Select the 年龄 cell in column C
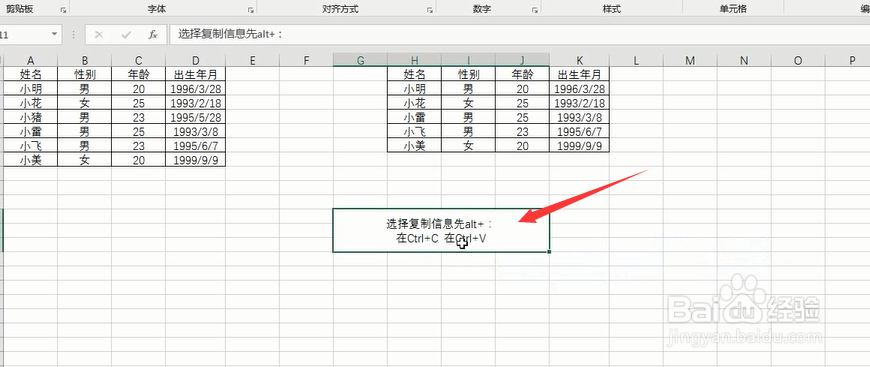Screen dimensions: 870x367 click(x=139, y=74)
